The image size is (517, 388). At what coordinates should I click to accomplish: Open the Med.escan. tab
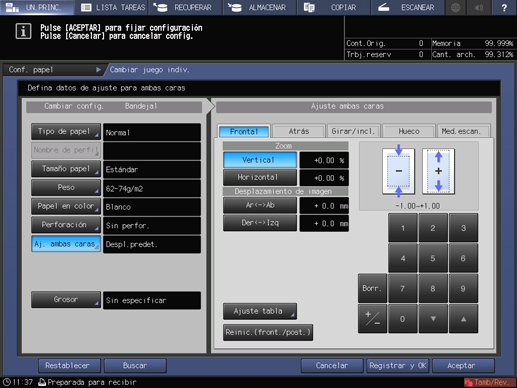coord(463,131)
